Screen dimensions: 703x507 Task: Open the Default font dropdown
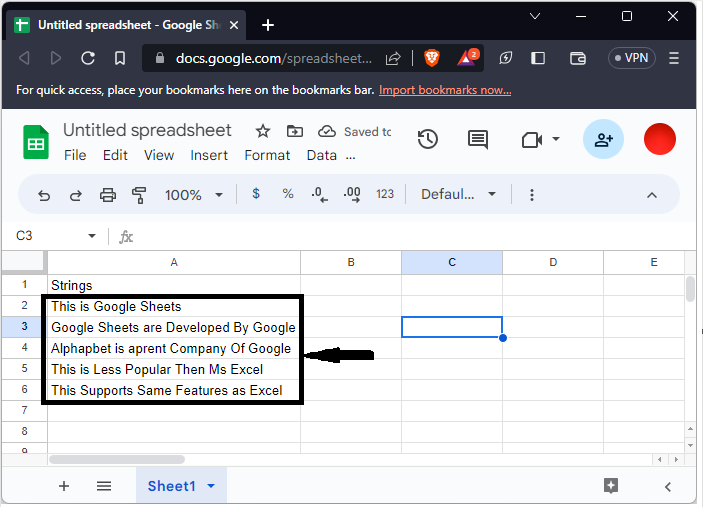pos(458,194)
